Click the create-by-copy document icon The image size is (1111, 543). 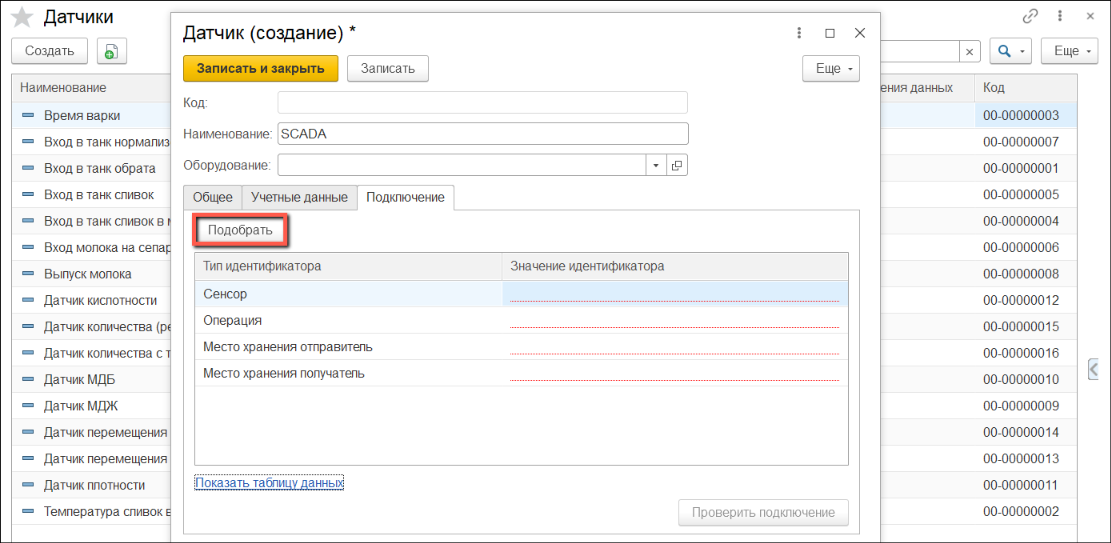click(111, 51)
